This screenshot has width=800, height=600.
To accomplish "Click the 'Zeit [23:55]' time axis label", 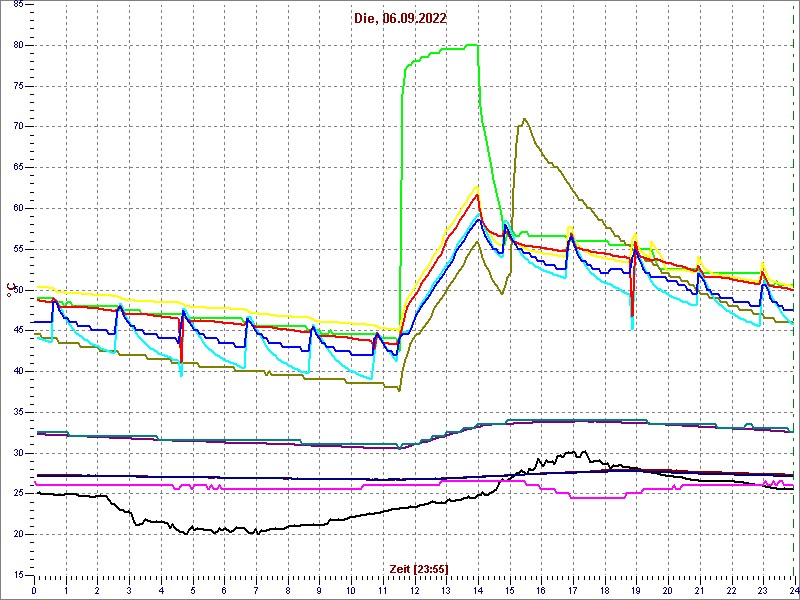I will click(418, 568).
